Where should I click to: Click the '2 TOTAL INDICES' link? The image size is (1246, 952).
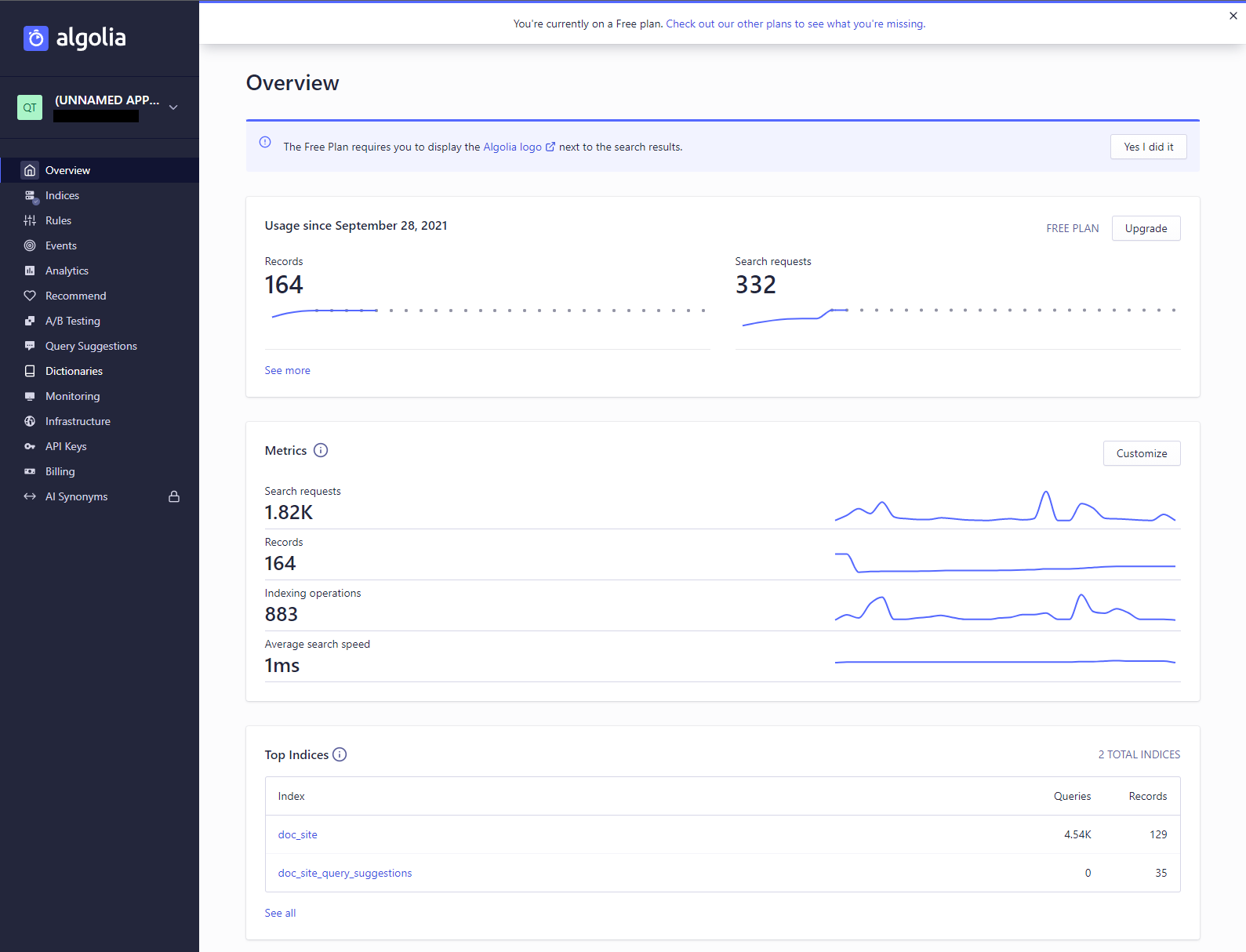tap(1139, 754)
